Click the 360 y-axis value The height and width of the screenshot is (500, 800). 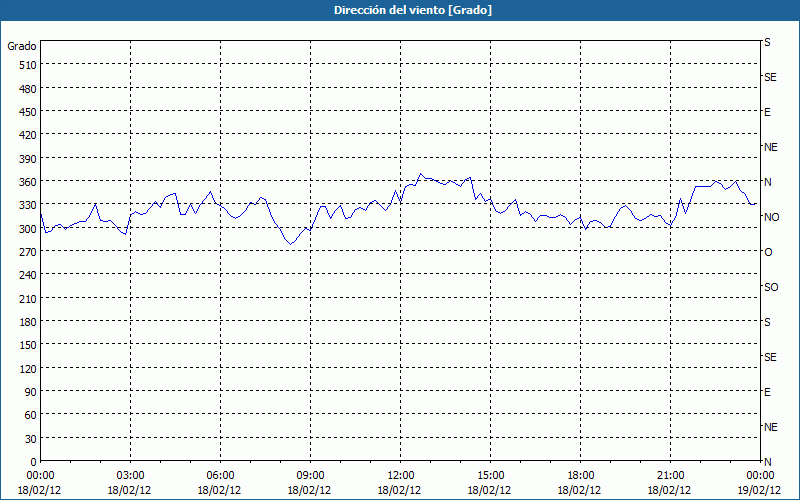[28, 182]
